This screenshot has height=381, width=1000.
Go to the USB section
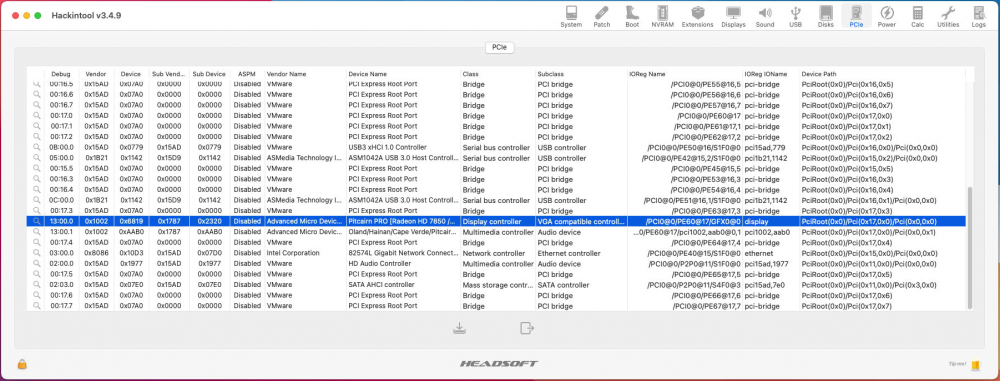795,17
